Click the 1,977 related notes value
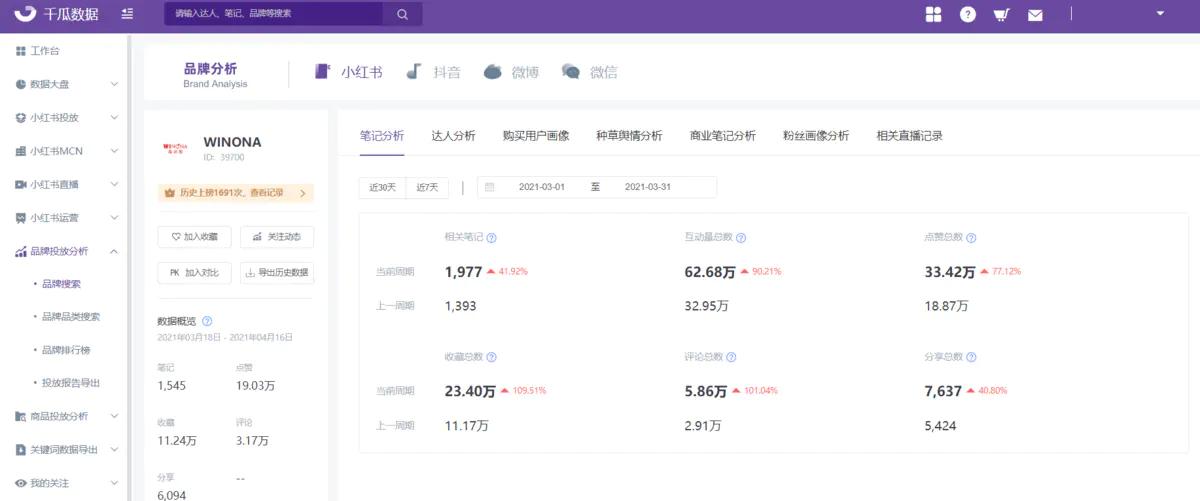The image size is (1200, 501). coord(464,272)
